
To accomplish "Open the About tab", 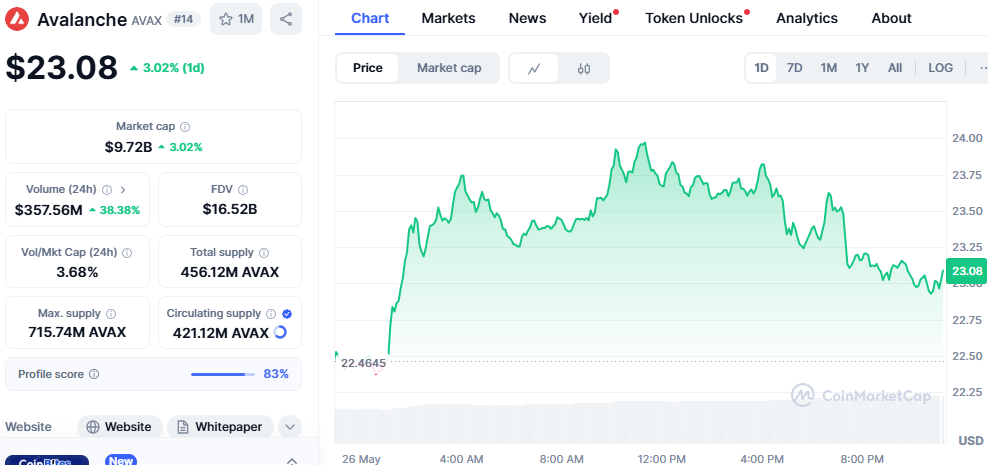I will click(x=891, y=18).
